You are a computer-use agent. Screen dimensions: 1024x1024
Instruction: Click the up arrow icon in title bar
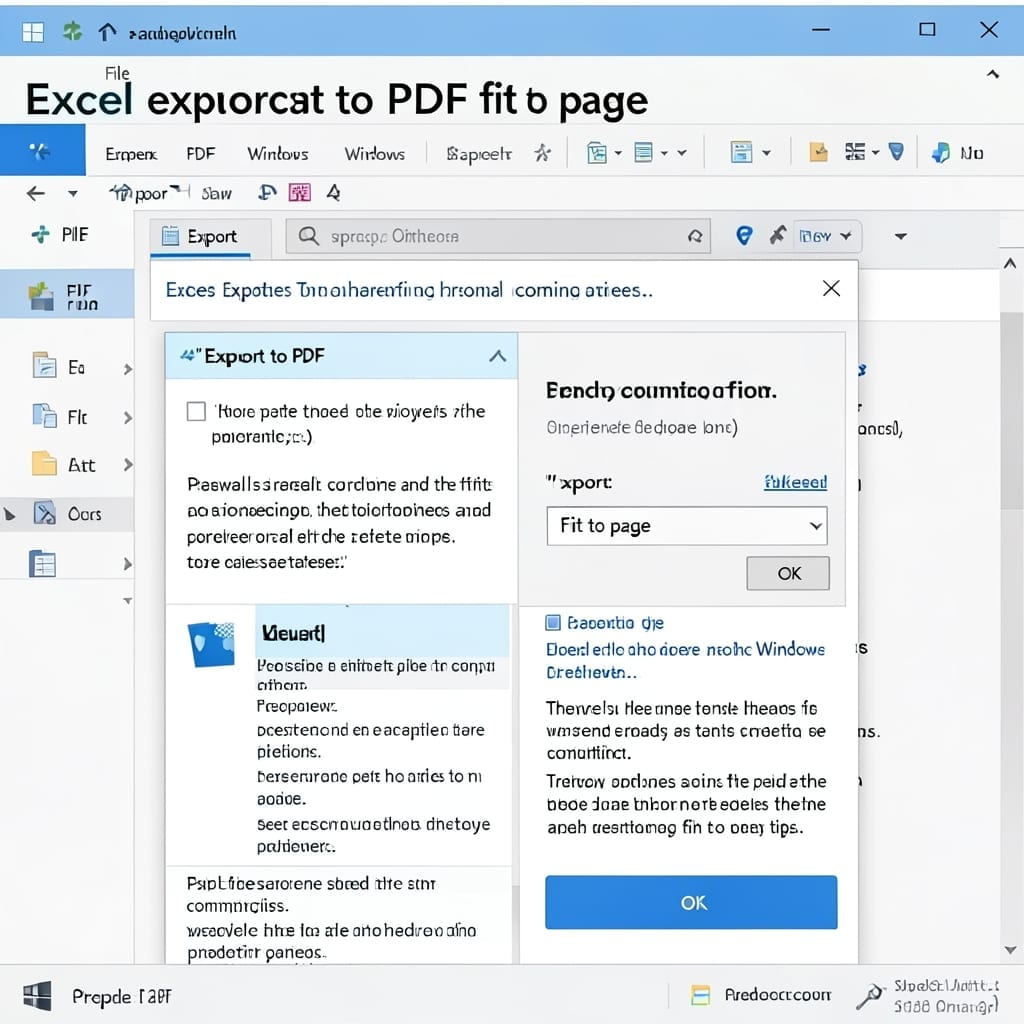pyautogui.click(x=107, y=31)
